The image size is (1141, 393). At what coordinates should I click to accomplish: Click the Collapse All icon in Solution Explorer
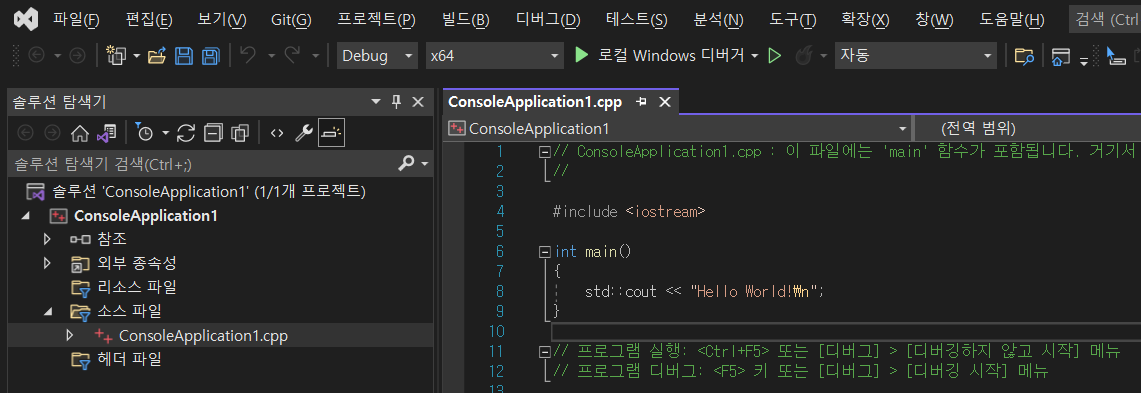coord(213,133)
